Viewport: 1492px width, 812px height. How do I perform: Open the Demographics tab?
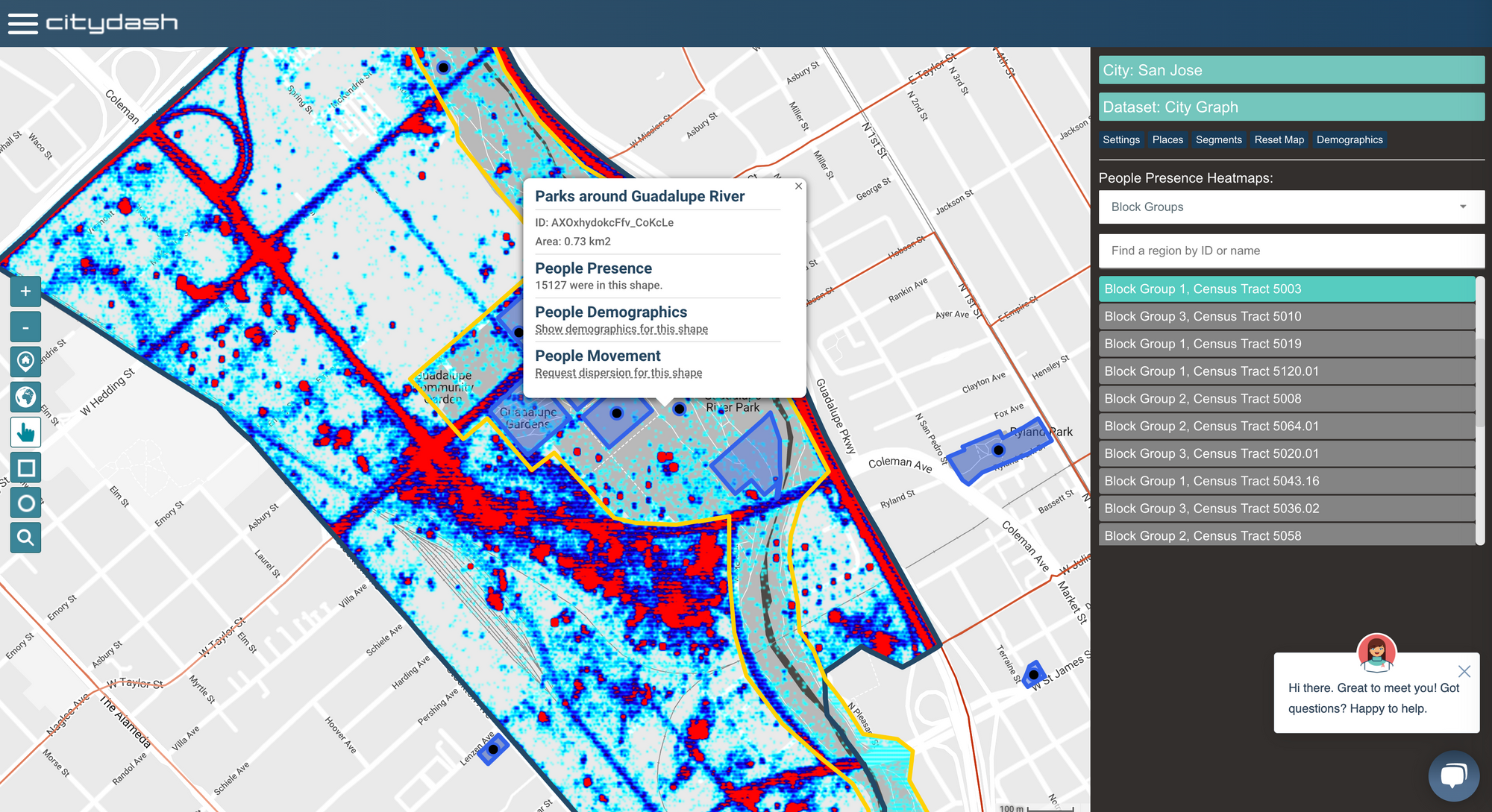pos(1349,139)
